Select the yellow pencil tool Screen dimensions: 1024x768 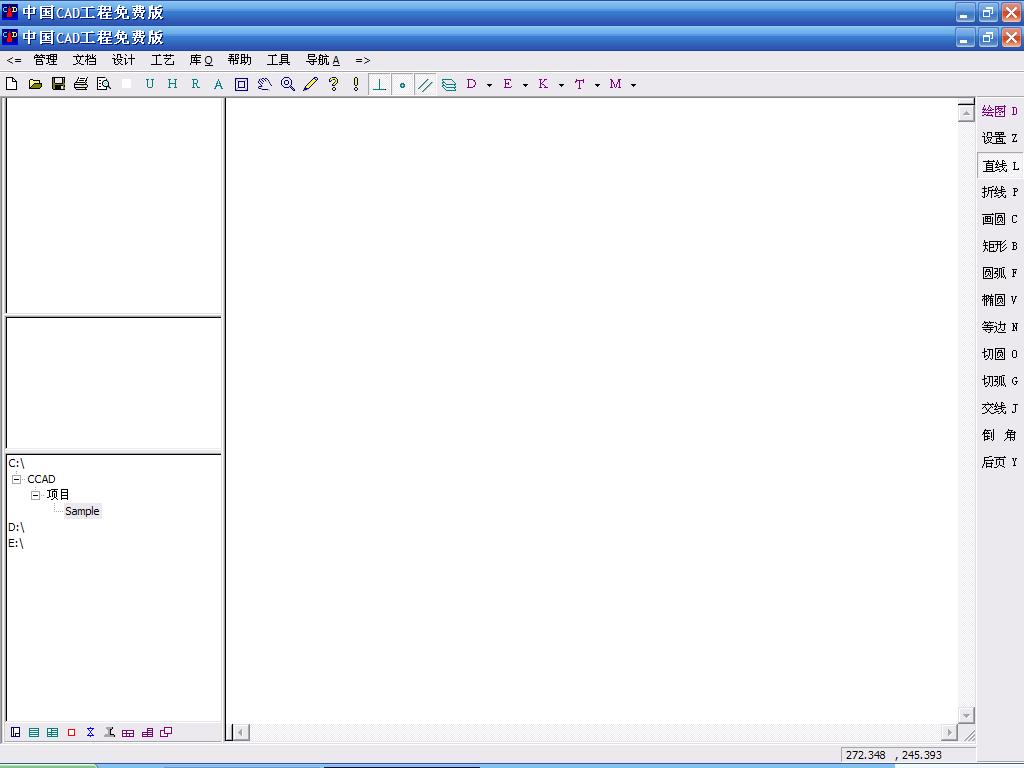[310, 84]
